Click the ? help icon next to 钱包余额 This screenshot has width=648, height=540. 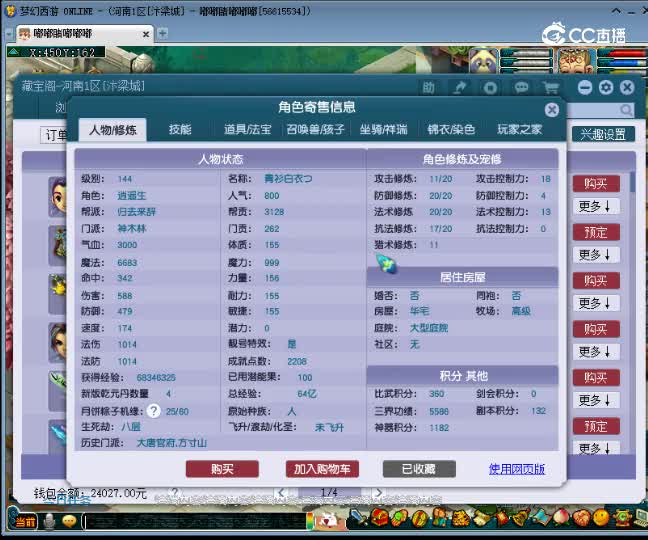[x=175, y=492]
